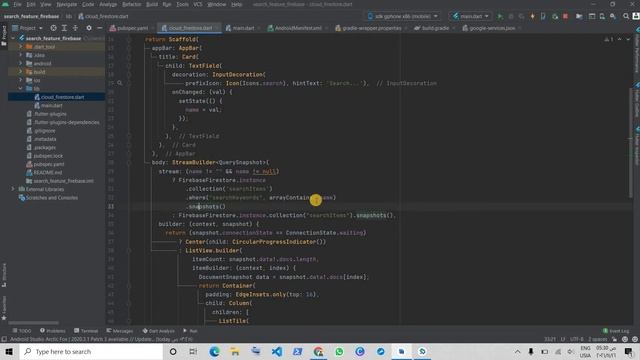Open the Event Log
The height and width of the screenshot is (360, 640).
tap(616, 331)
